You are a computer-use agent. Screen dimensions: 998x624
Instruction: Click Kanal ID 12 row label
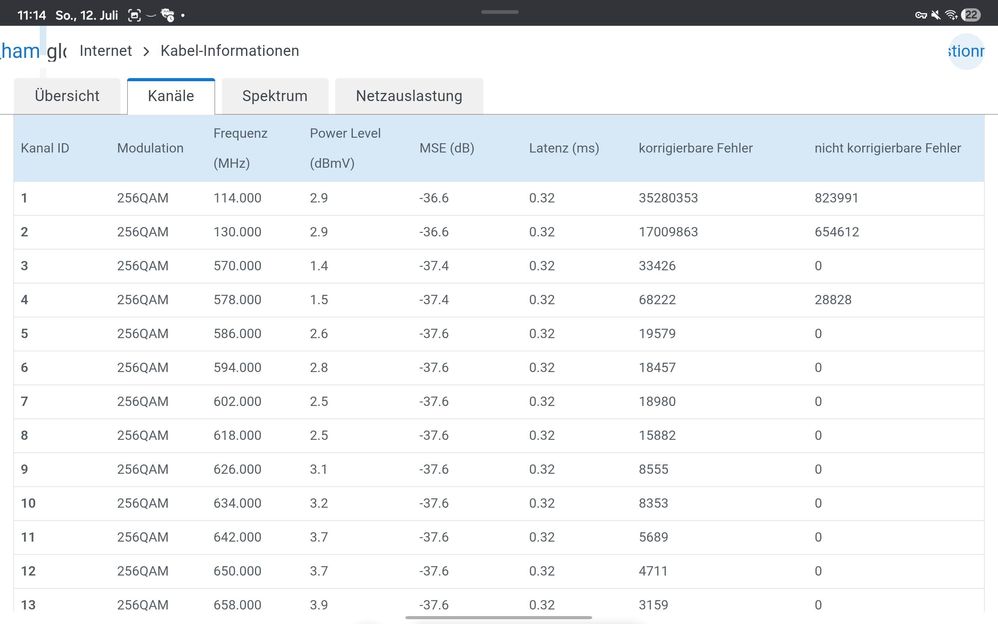click(28, 571)
